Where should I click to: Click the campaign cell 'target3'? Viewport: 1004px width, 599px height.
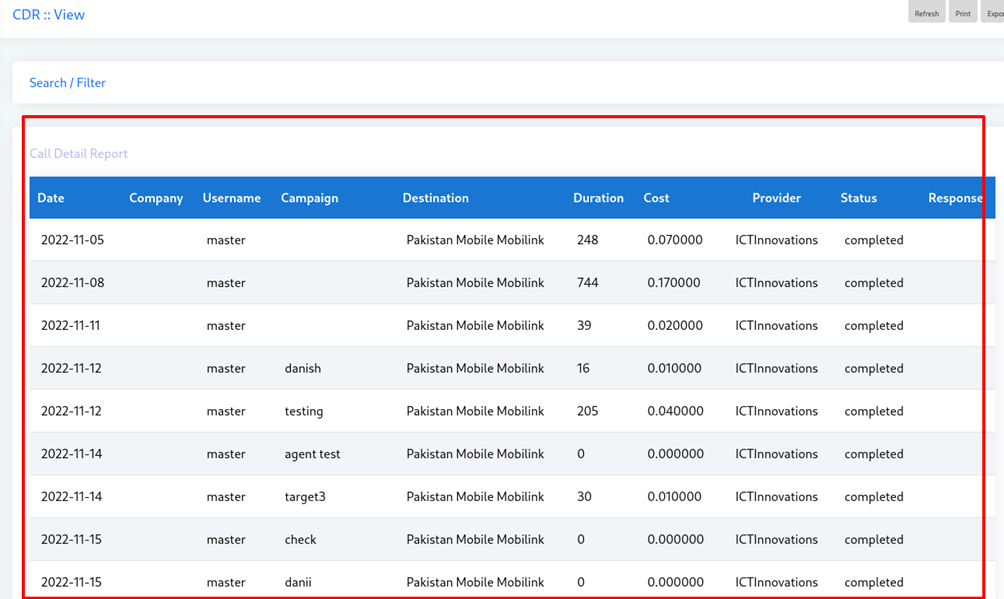tap(305, 496)
